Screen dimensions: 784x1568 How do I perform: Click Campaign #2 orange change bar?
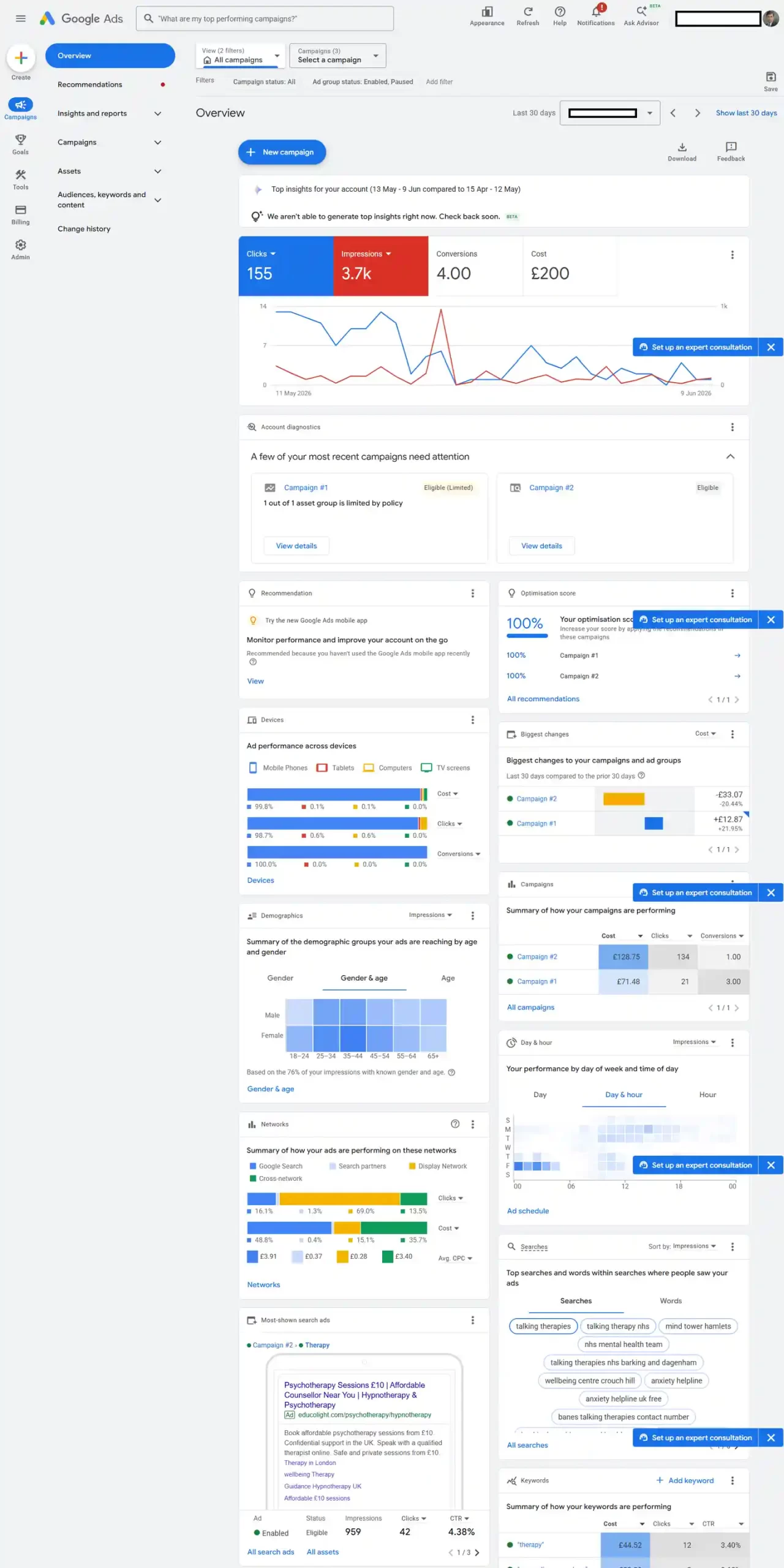pyautogui.click(x=624, y=799)
